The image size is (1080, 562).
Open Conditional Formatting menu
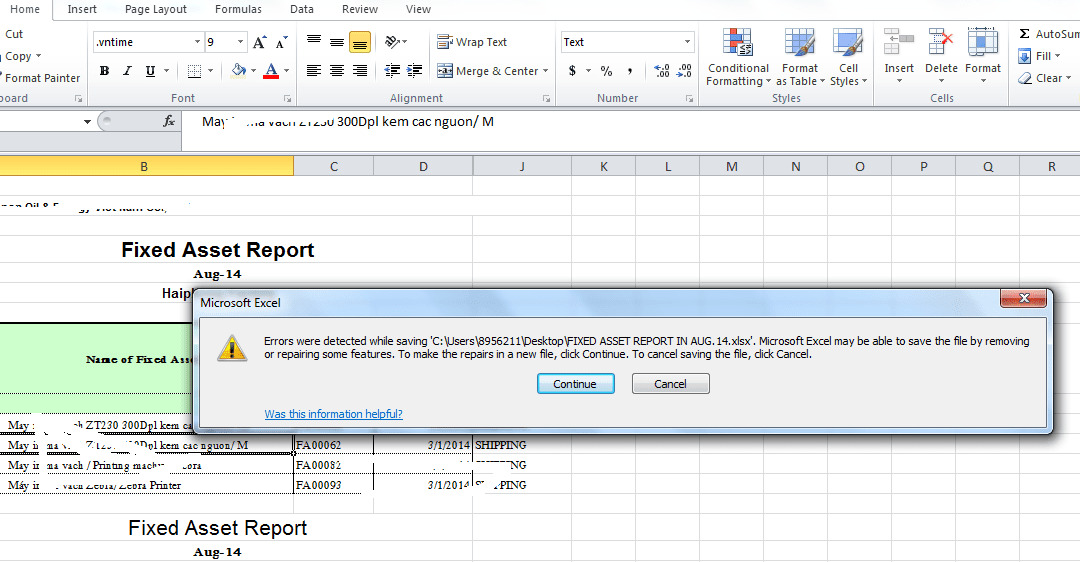pos(738,57)
